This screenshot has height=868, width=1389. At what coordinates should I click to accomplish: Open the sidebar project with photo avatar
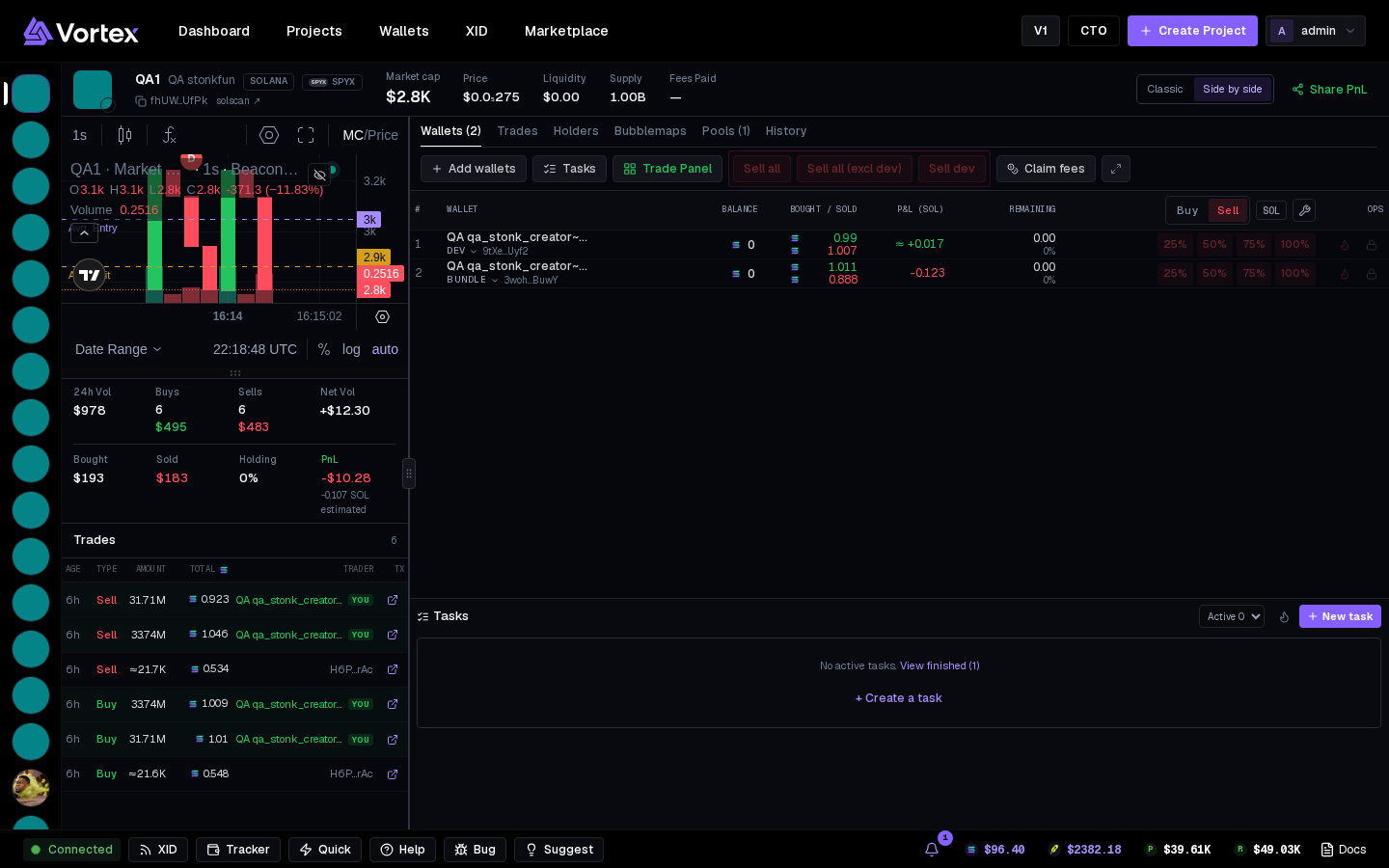31,788
